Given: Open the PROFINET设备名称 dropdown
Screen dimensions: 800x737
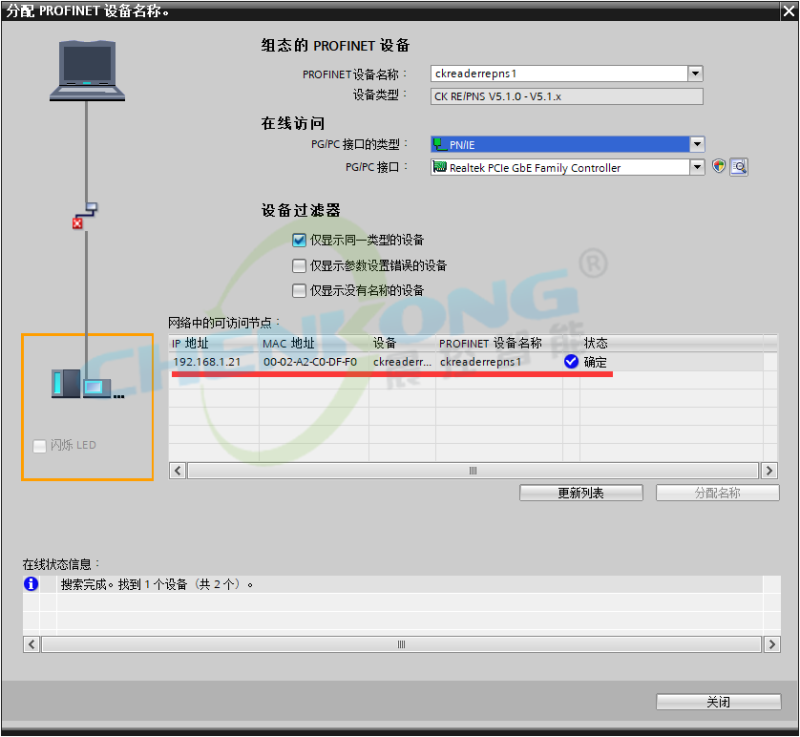Looking at the screenshot, I should pyautogui.click(x=695, y=73).
